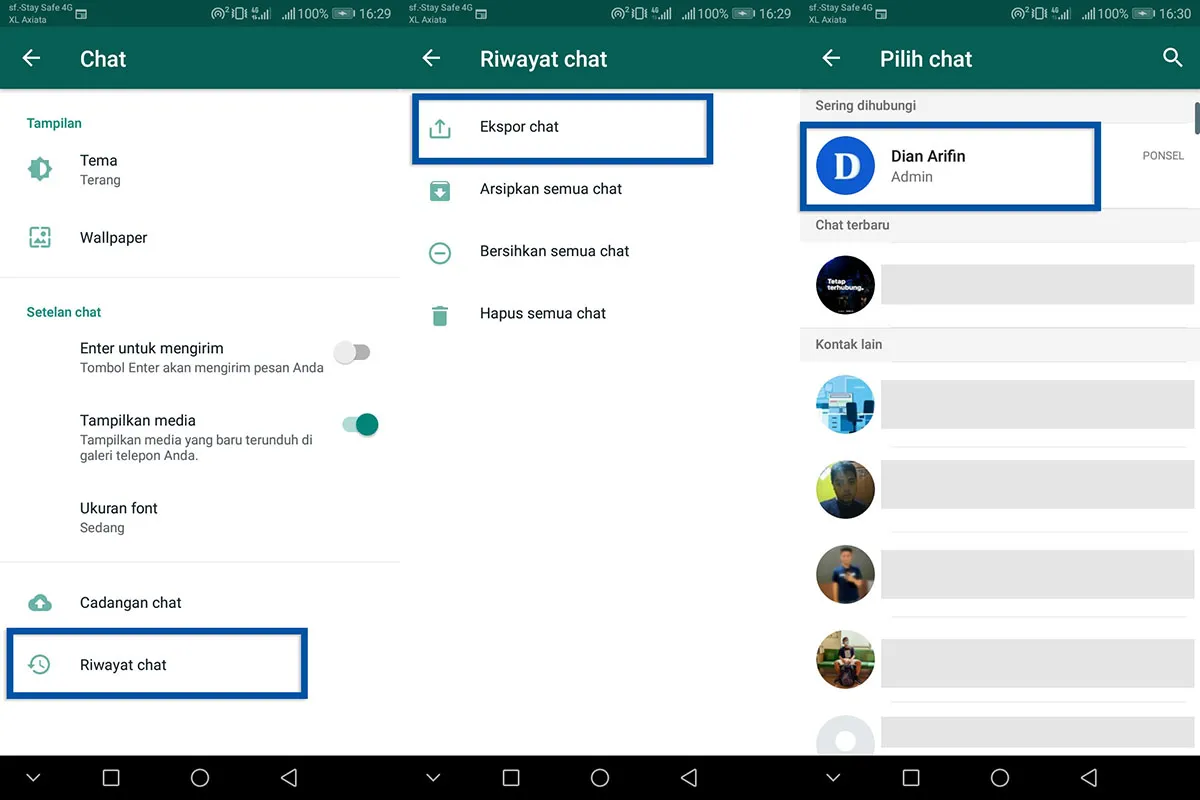This screenshot has width=1200, height=800.
Task: Click the Ekspor chat upload icon
Action: [x=440, y=128]
